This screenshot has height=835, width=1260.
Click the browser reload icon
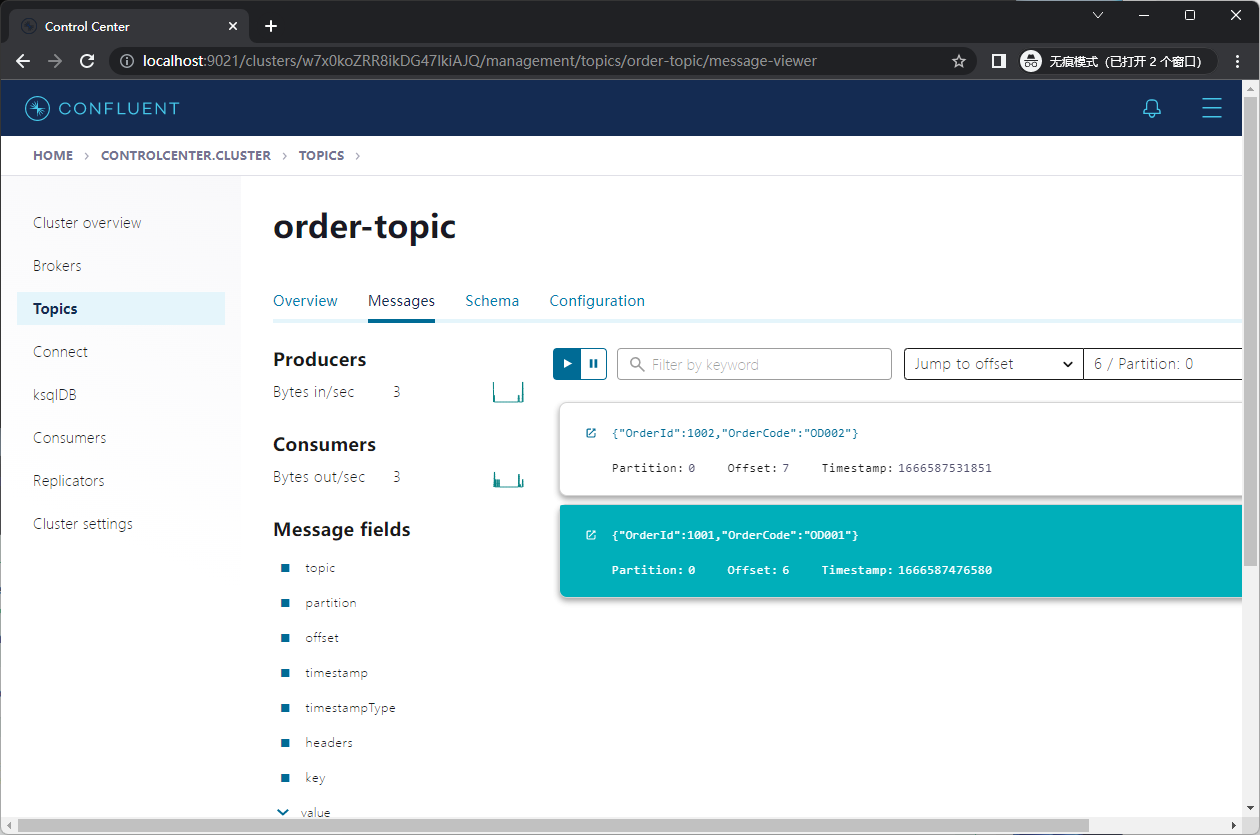[87, 61]
